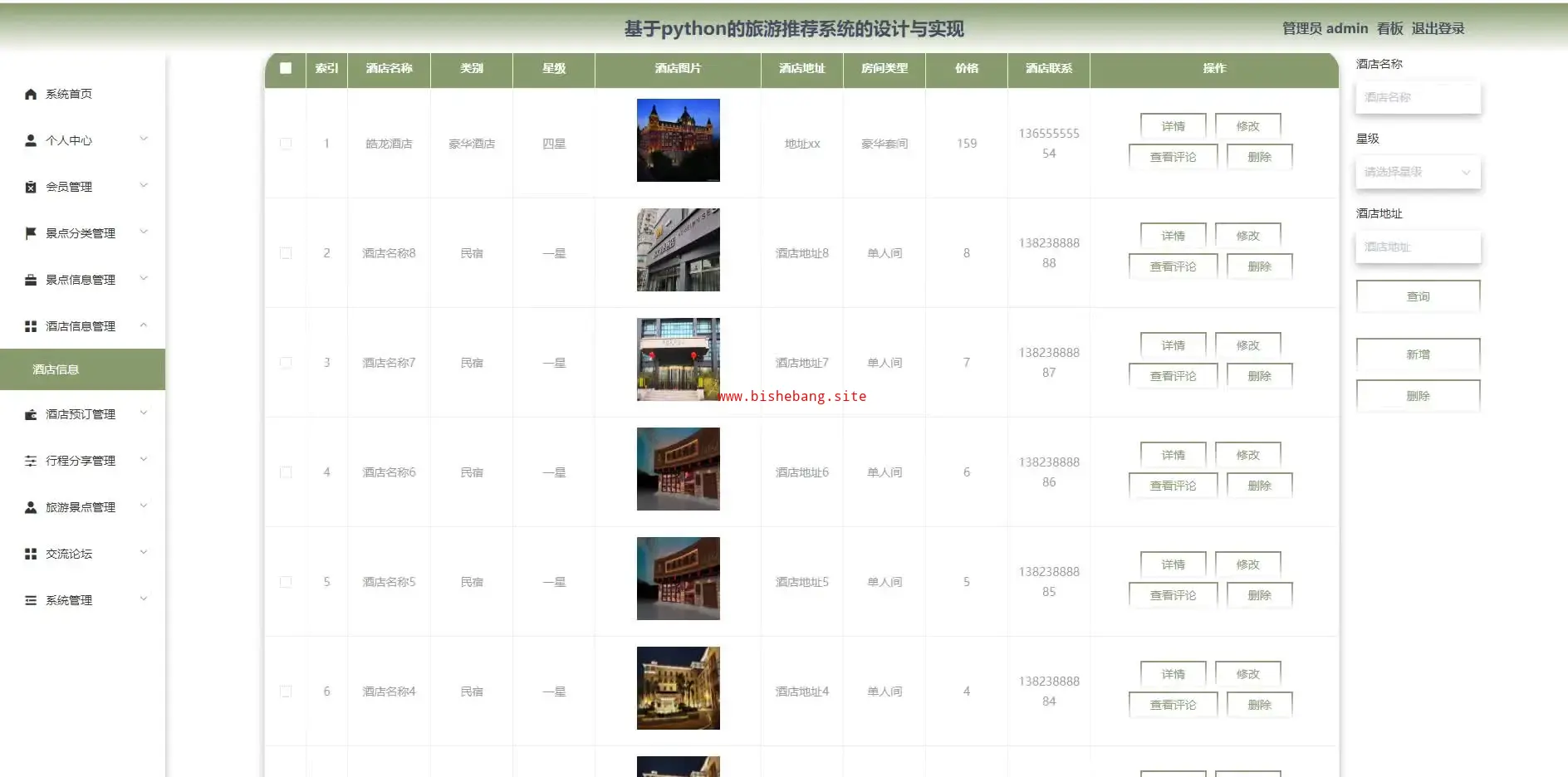This screenshot has width=1568, height=777.
Task: Expand the 酒店预订管理 submenu chevron
Action: 144,413
